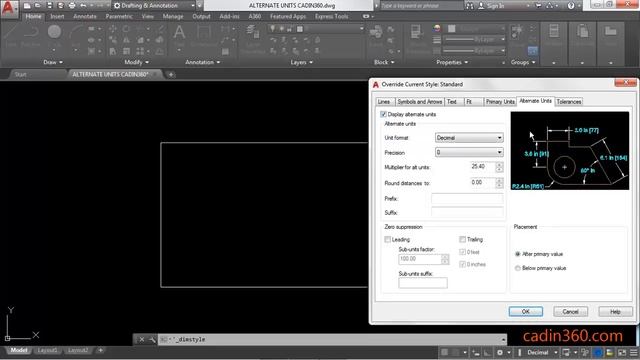The height and width of the screenshot is (360, 640).
Task: Switch to the Primary Units tab
Action: (x=500, y=102)
